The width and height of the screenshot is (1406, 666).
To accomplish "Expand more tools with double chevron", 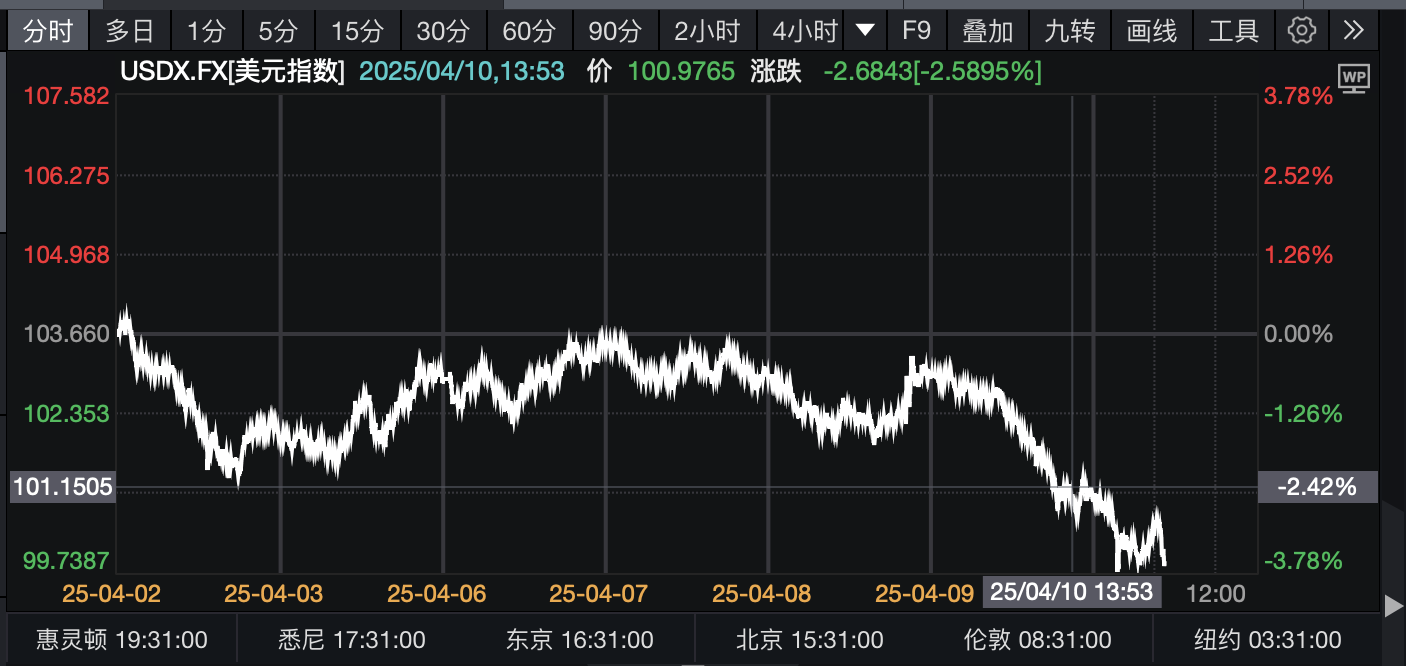I will [1353, 30].
